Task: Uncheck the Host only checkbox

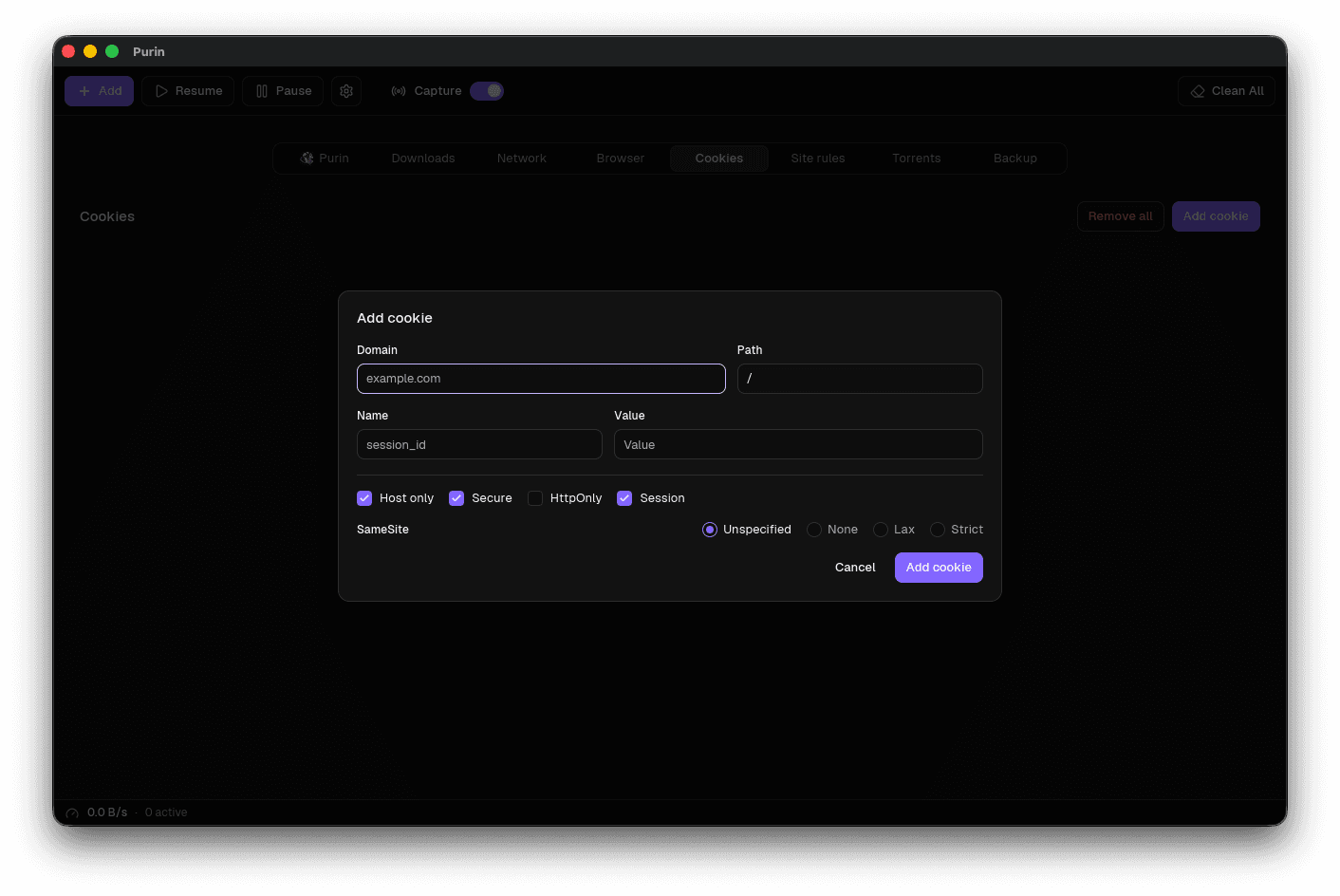Action: pos(364,498)
